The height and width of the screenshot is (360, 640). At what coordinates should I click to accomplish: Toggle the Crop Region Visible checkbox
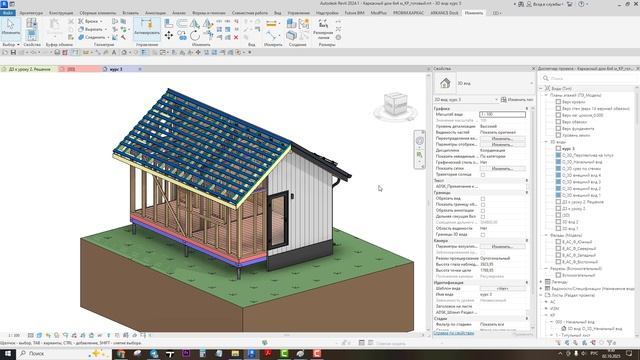[x=483, y=205]
